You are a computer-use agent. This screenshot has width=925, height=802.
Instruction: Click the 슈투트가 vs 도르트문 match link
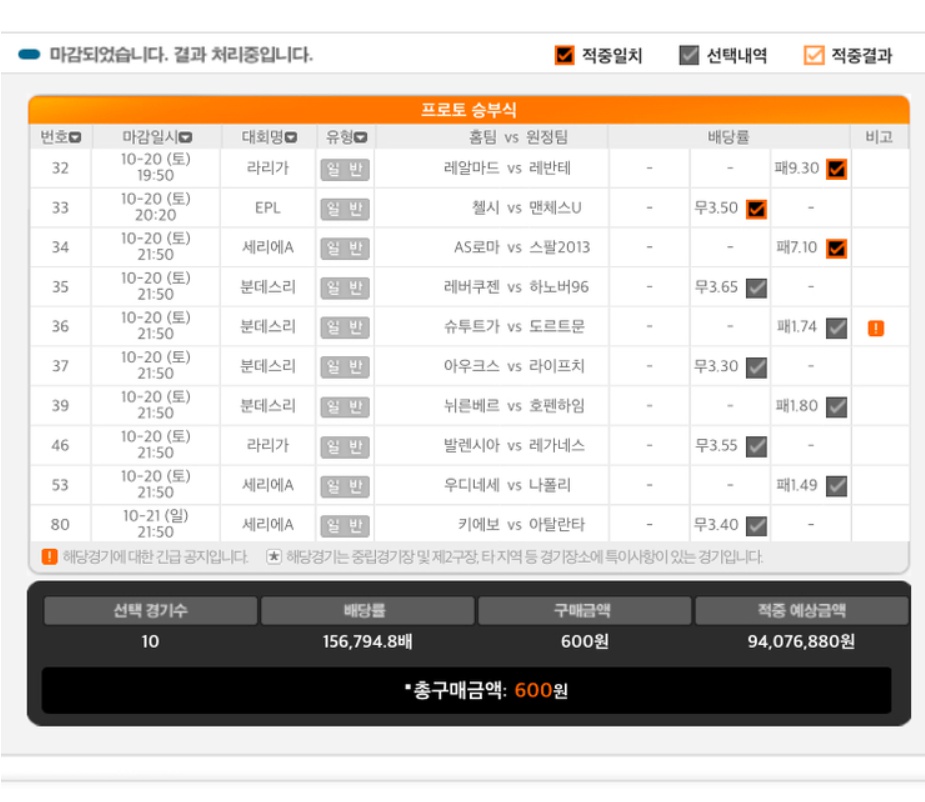click(x=514, y=326)
